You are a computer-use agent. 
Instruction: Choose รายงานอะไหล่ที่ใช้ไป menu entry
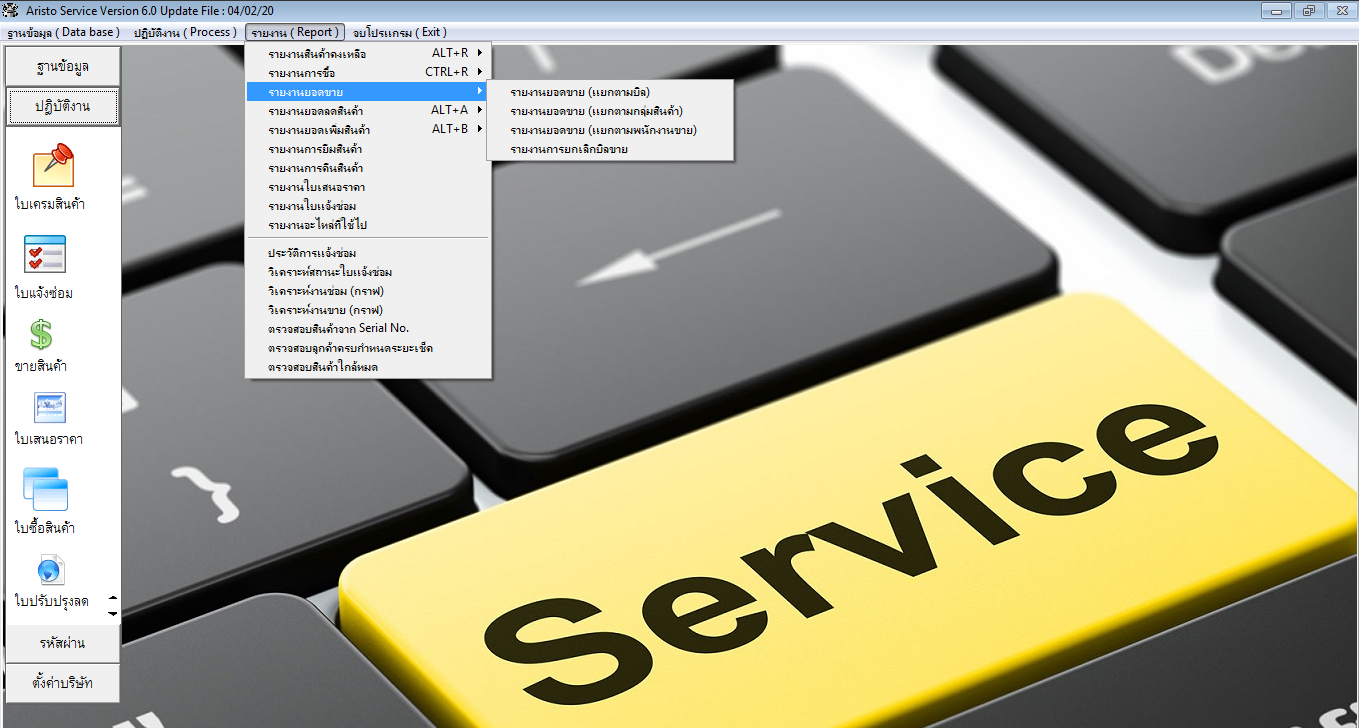pos(368,225)
